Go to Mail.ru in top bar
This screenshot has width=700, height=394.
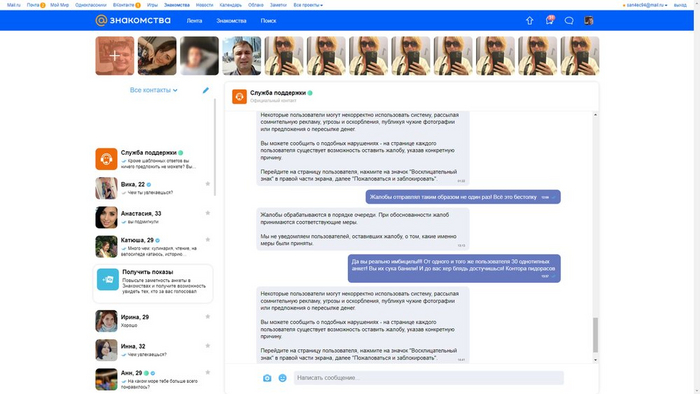tap(14, 5)
